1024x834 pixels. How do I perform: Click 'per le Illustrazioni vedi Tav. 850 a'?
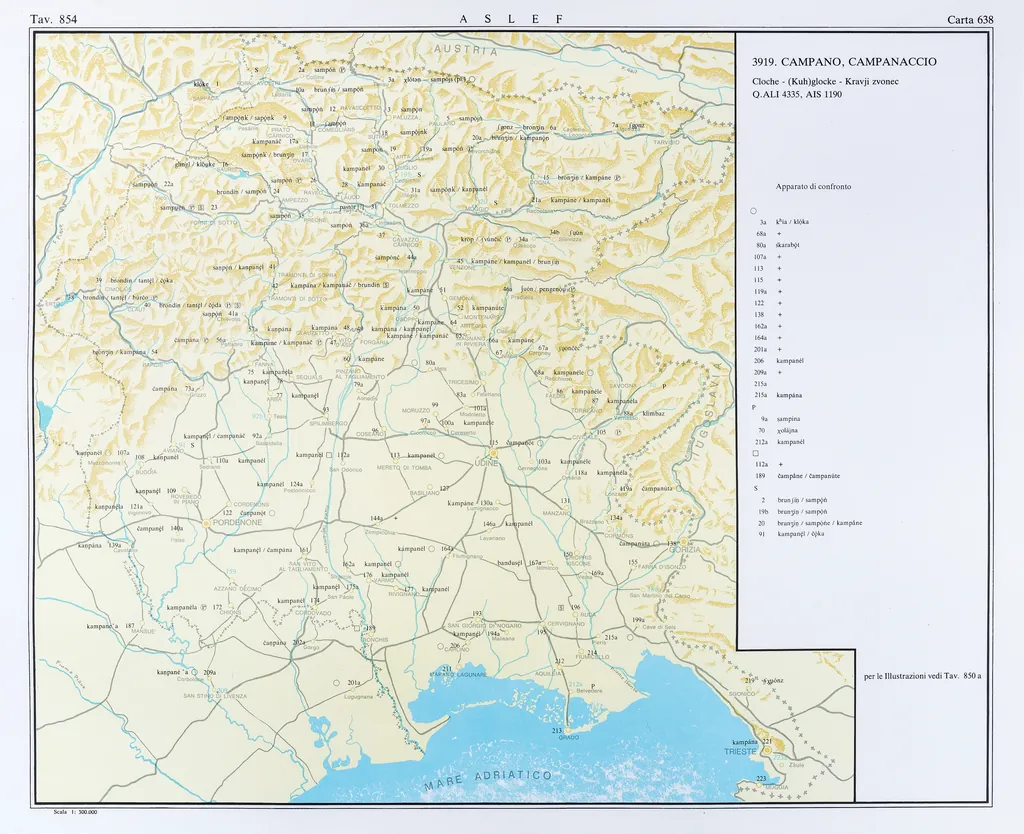(x=922, y=676)
